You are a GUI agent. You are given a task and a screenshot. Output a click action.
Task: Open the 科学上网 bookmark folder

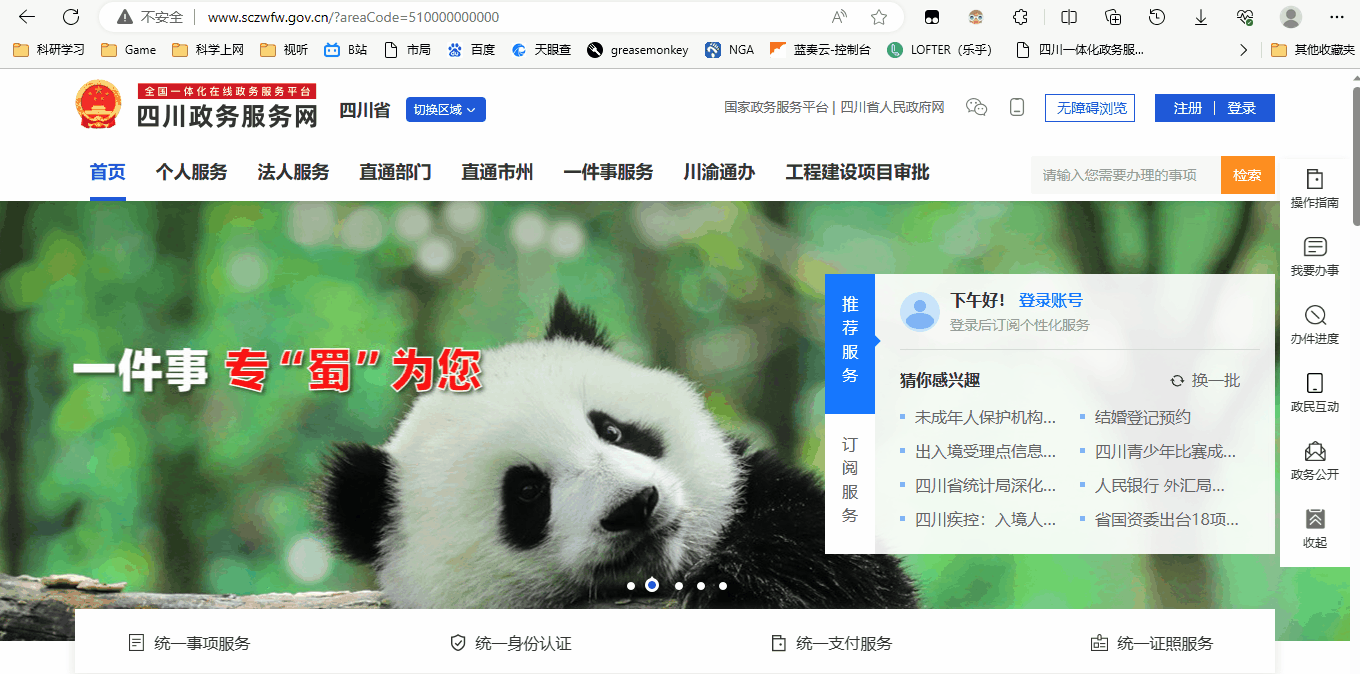click(x=208, y=49)
